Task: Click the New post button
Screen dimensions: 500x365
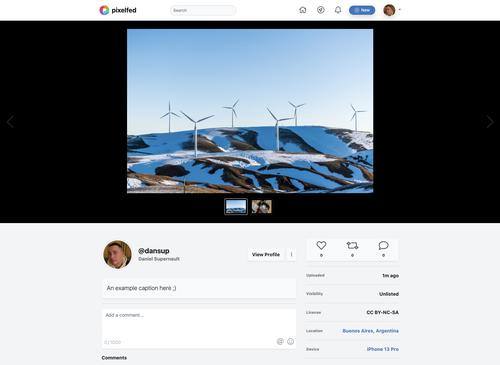Action: pos(362,10)
